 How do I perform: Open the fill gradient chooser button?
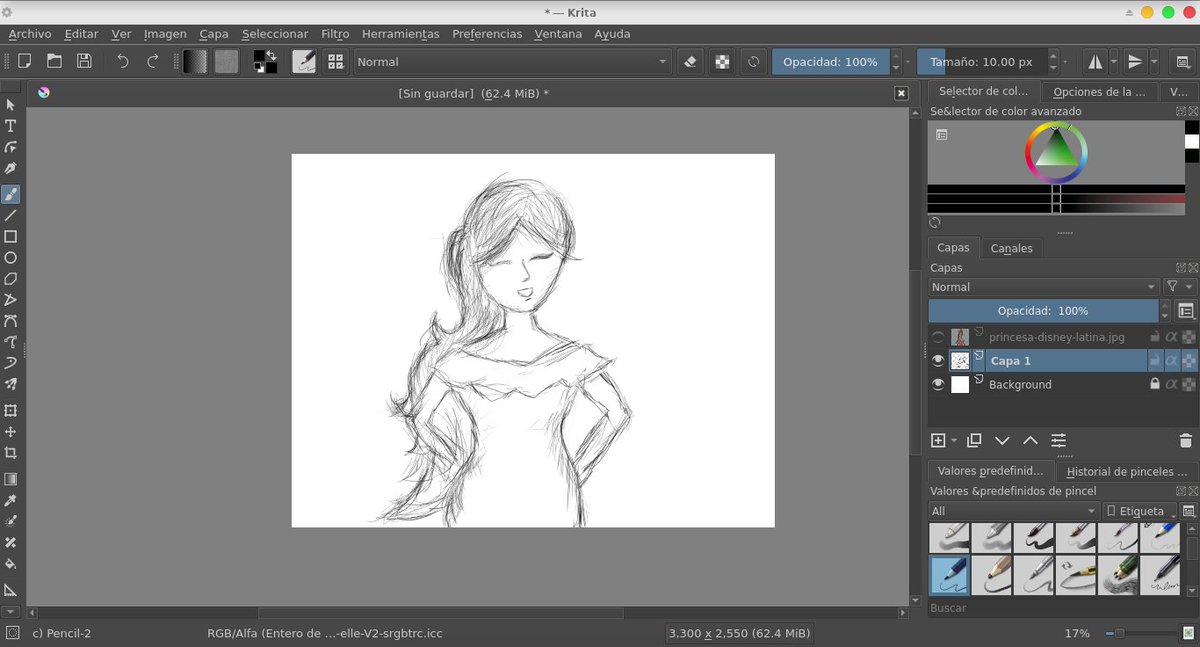[x=196, y=61]
